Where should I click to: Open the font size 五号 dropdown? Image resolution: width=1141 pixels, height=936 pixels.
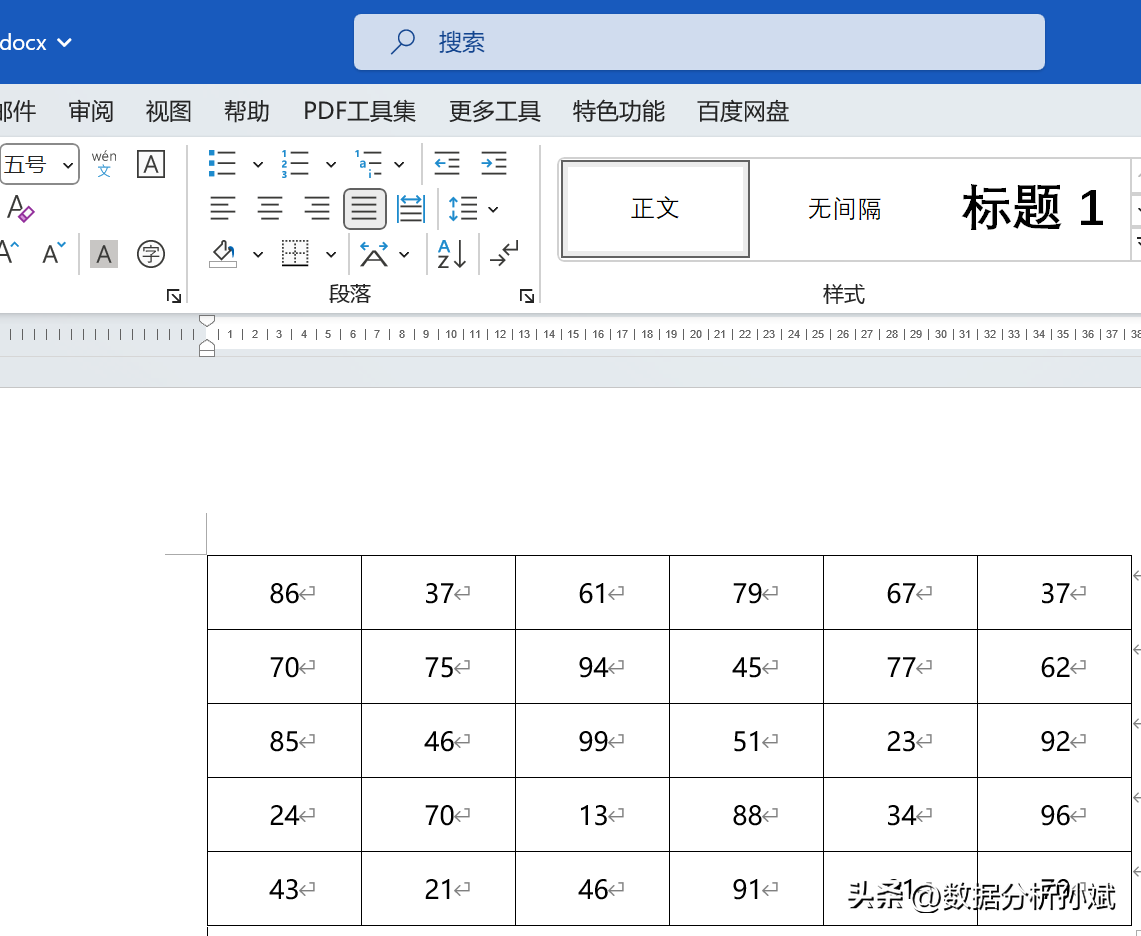[68, 166]
